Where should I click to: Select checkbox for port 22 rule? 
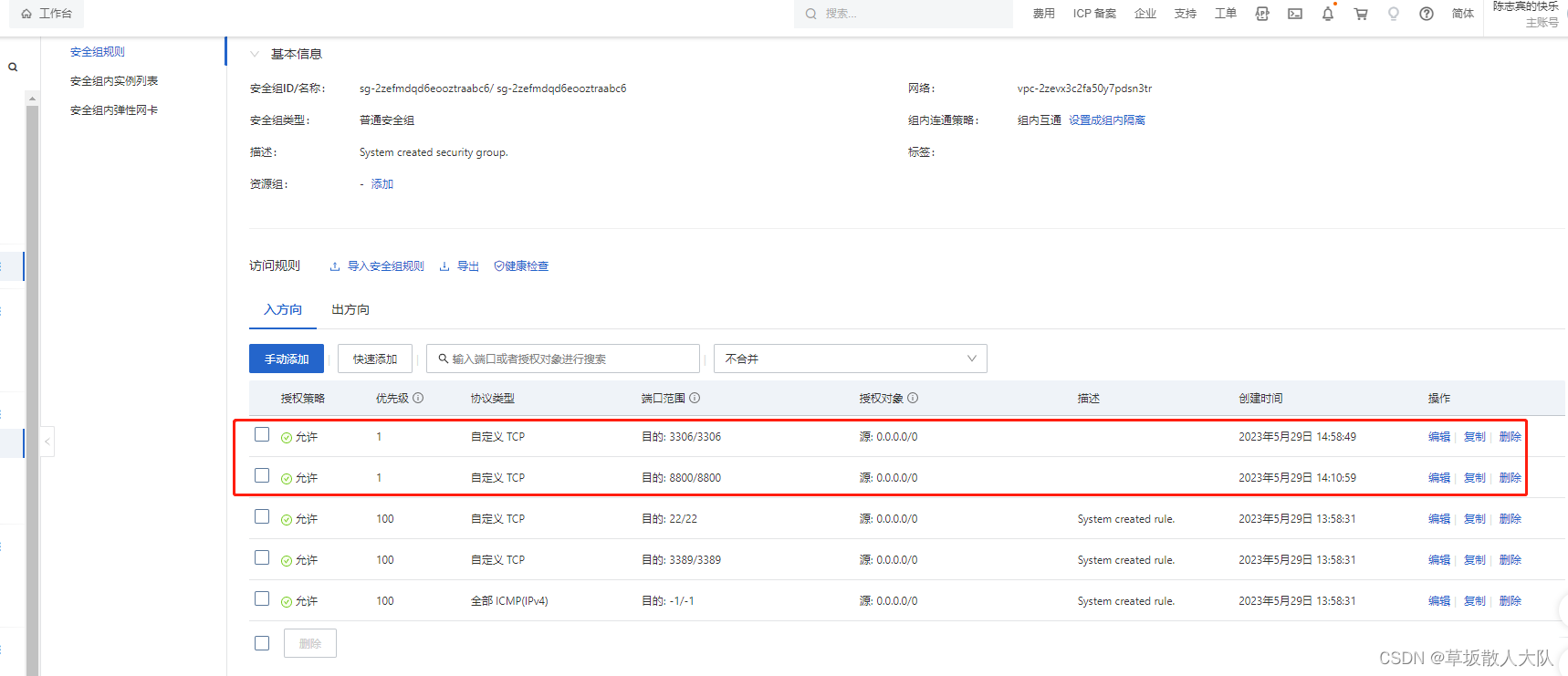(262, 516)
